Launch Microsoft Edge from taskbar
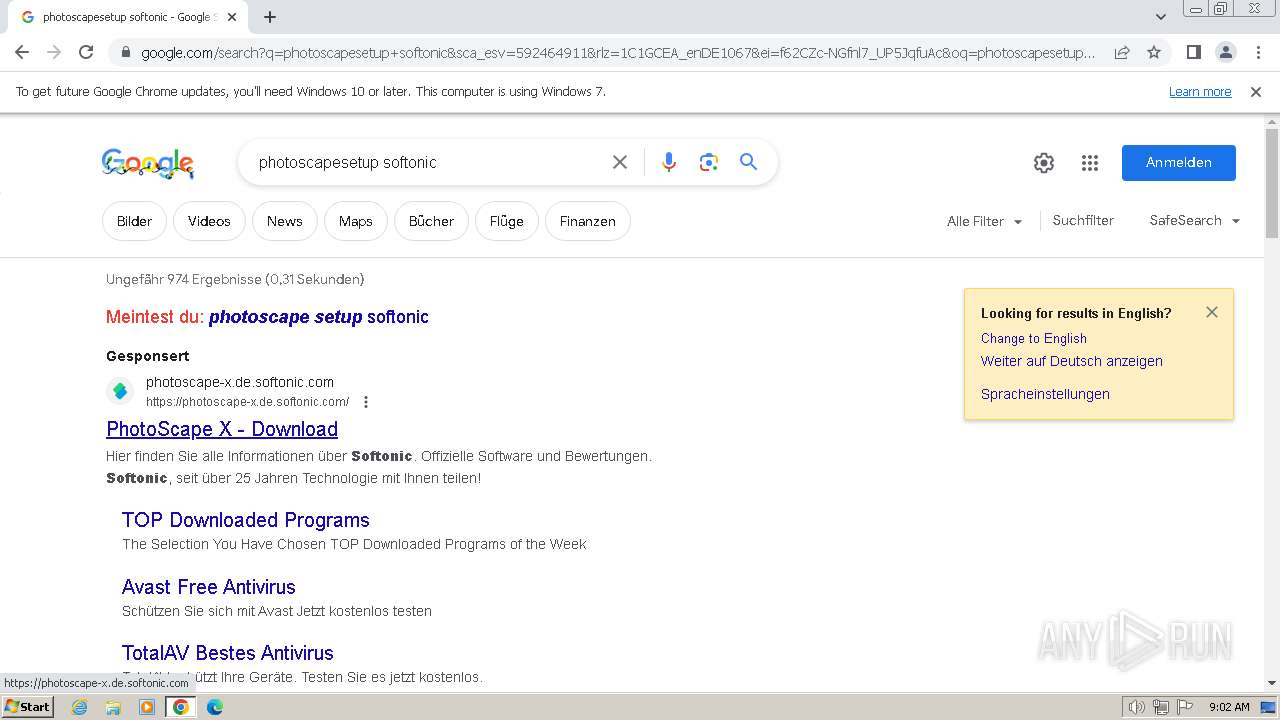 tap(214, 707)
